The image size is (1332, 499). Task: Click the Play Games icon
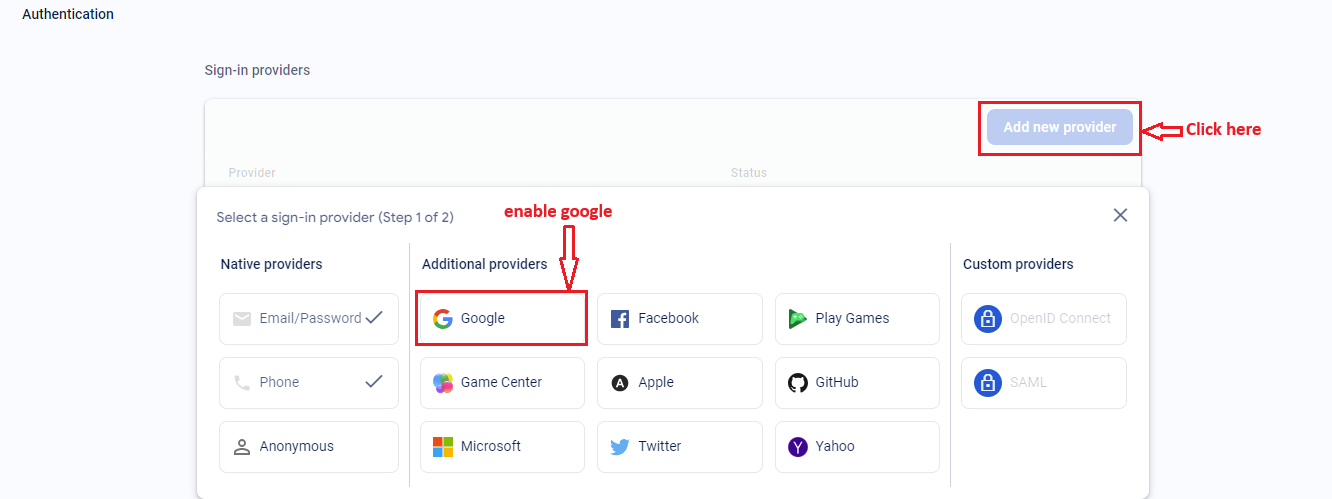coord(797,319)
